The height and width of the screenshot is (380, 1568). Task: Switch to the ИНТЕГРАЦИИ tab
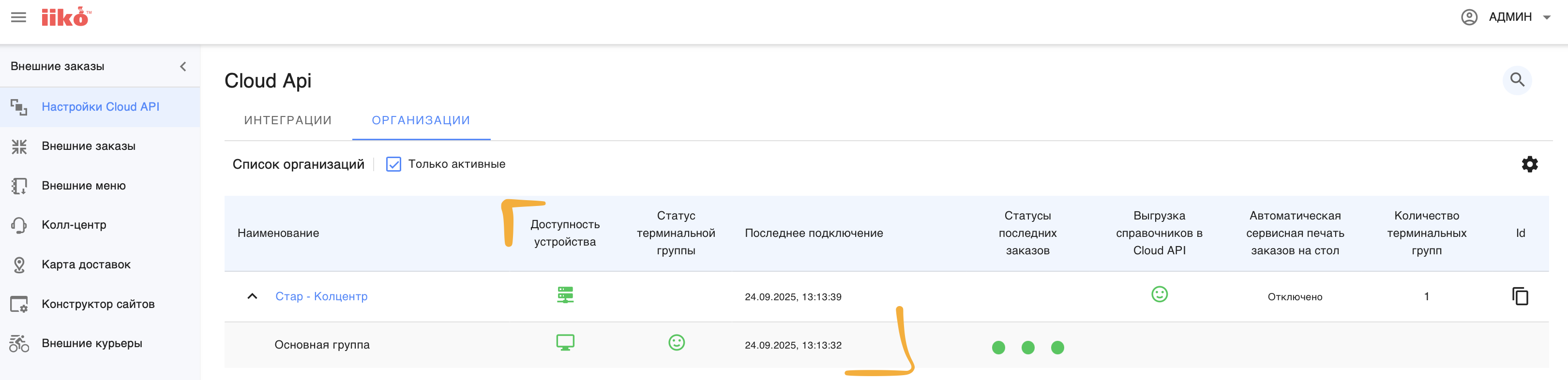288,120
